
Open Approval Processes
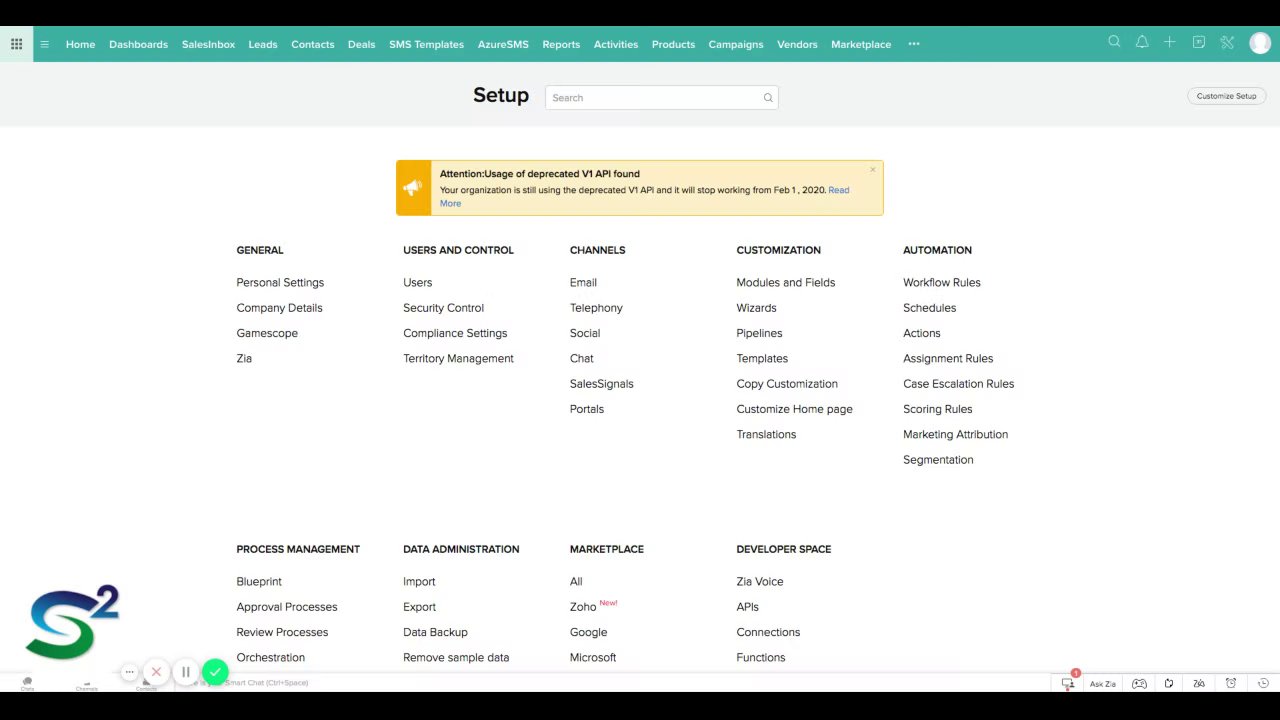[x=287, y=607]
